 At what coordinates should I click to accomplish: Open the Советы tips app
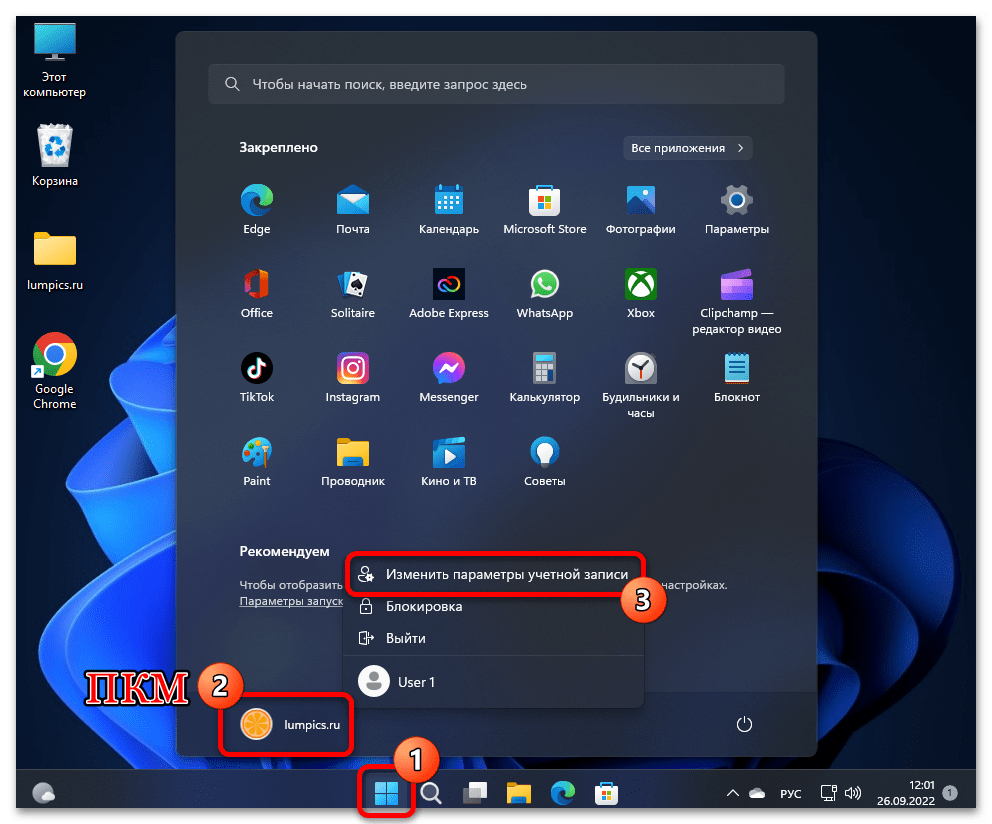pyautogui.click(x=545, y=461)
